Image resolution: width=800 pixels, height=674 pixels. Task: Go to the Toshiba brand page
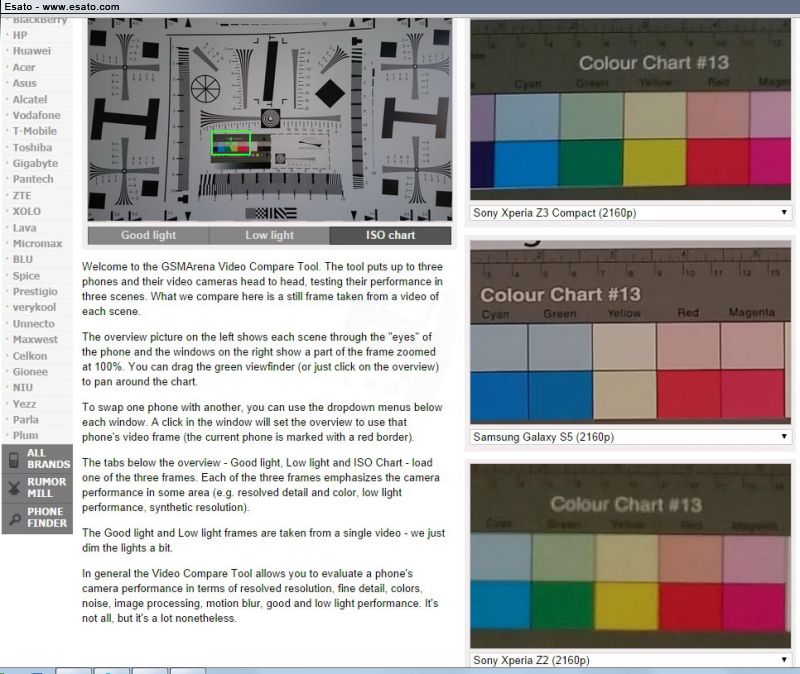pos(32,147)
